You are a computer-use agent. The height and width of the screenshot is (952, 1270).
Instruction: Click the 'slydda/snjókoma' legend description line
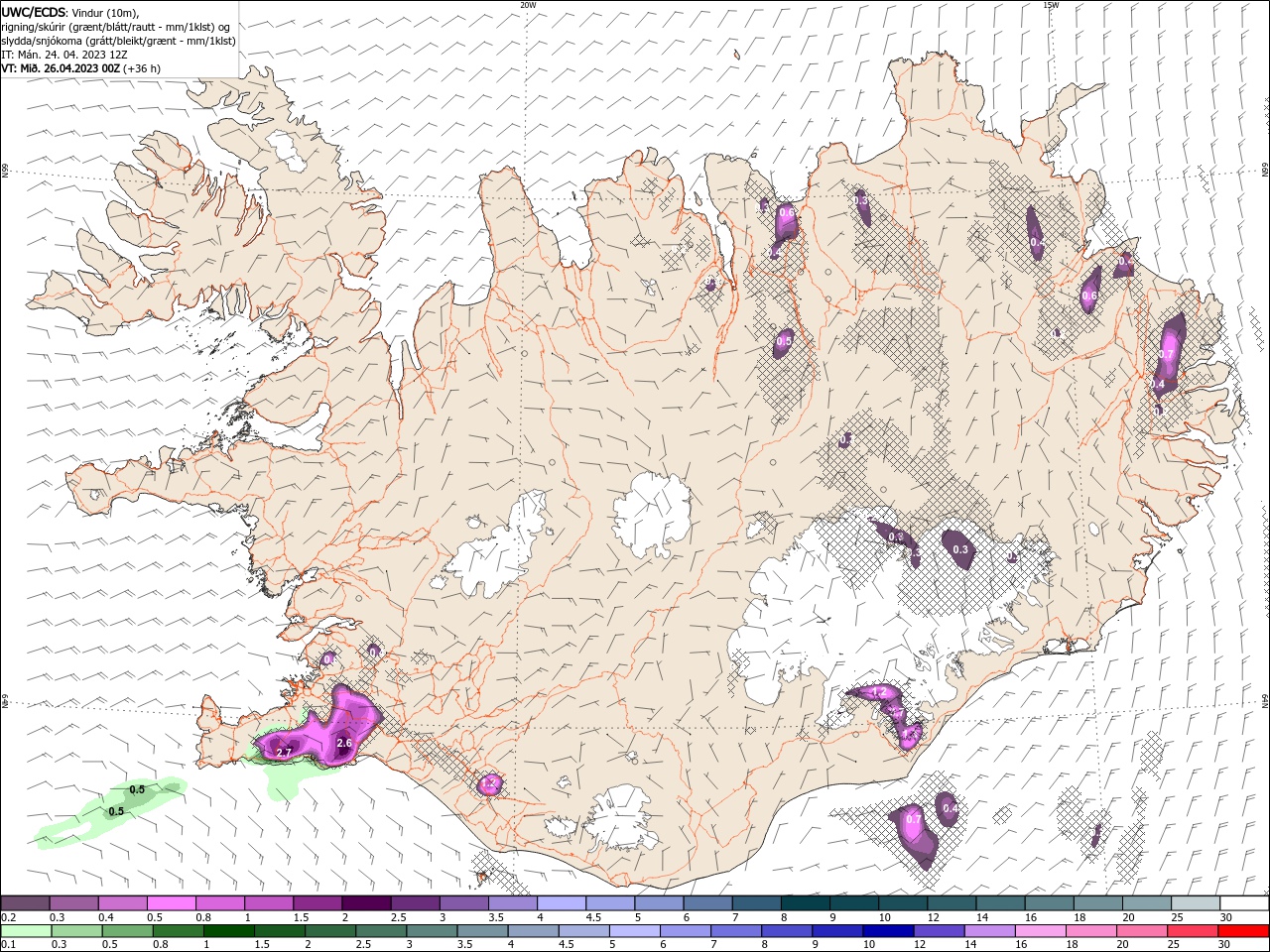click(x=119, y=41)
